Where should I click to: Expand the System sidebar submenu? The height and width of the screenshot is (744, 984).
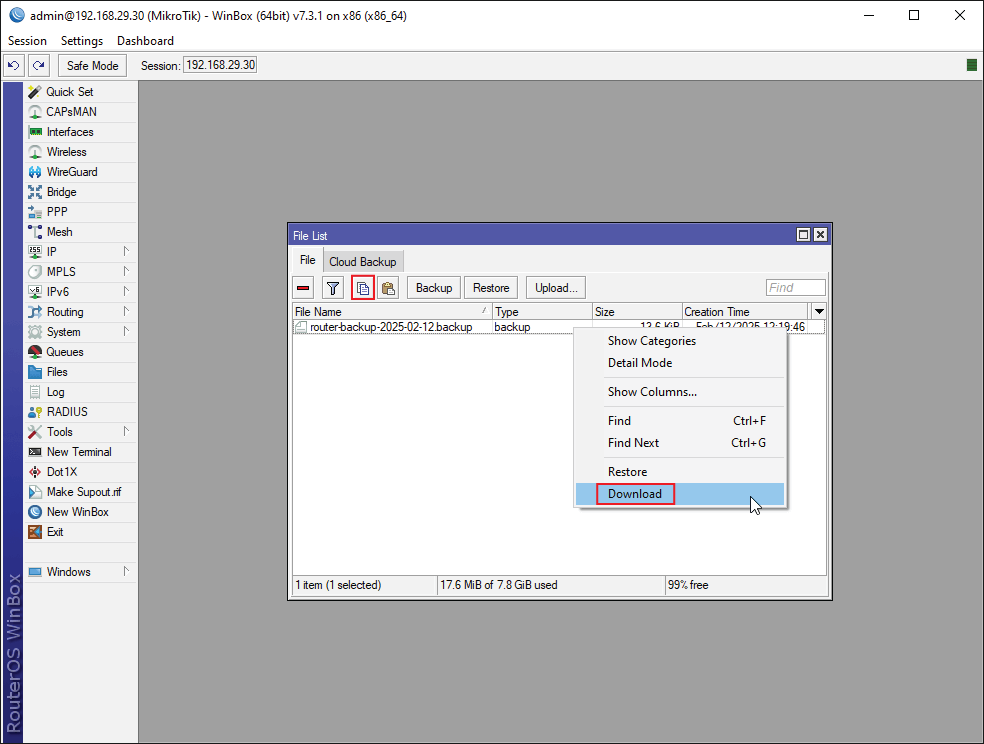coord(63,331)
